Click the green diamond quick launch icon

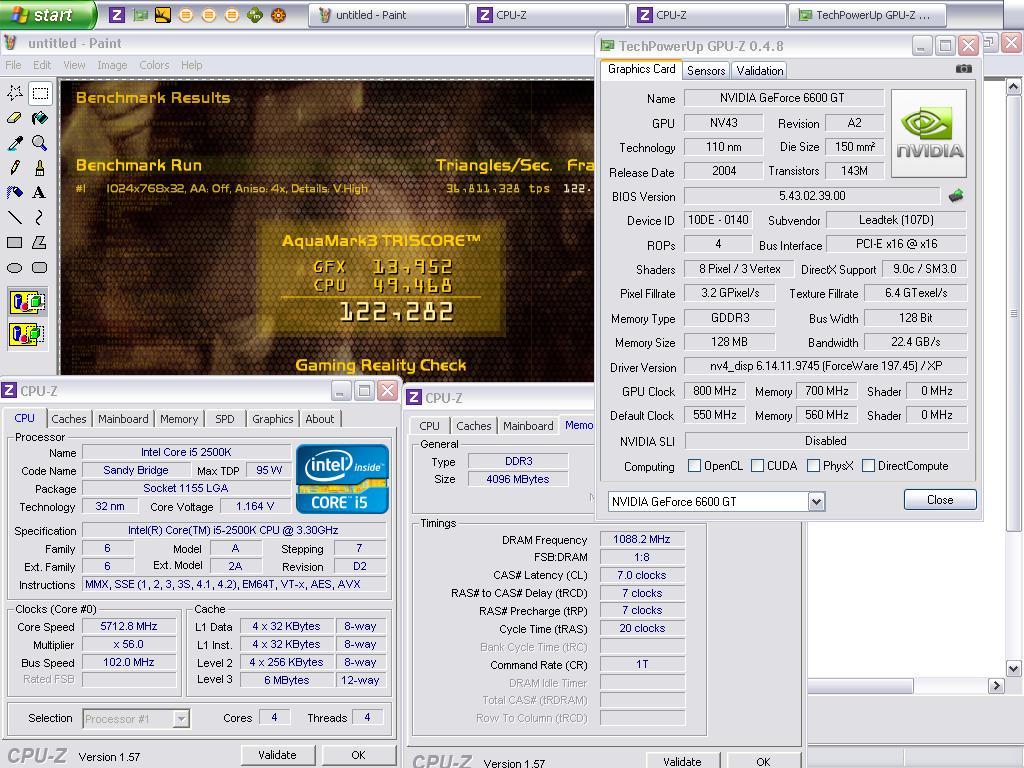pos(255,14)
